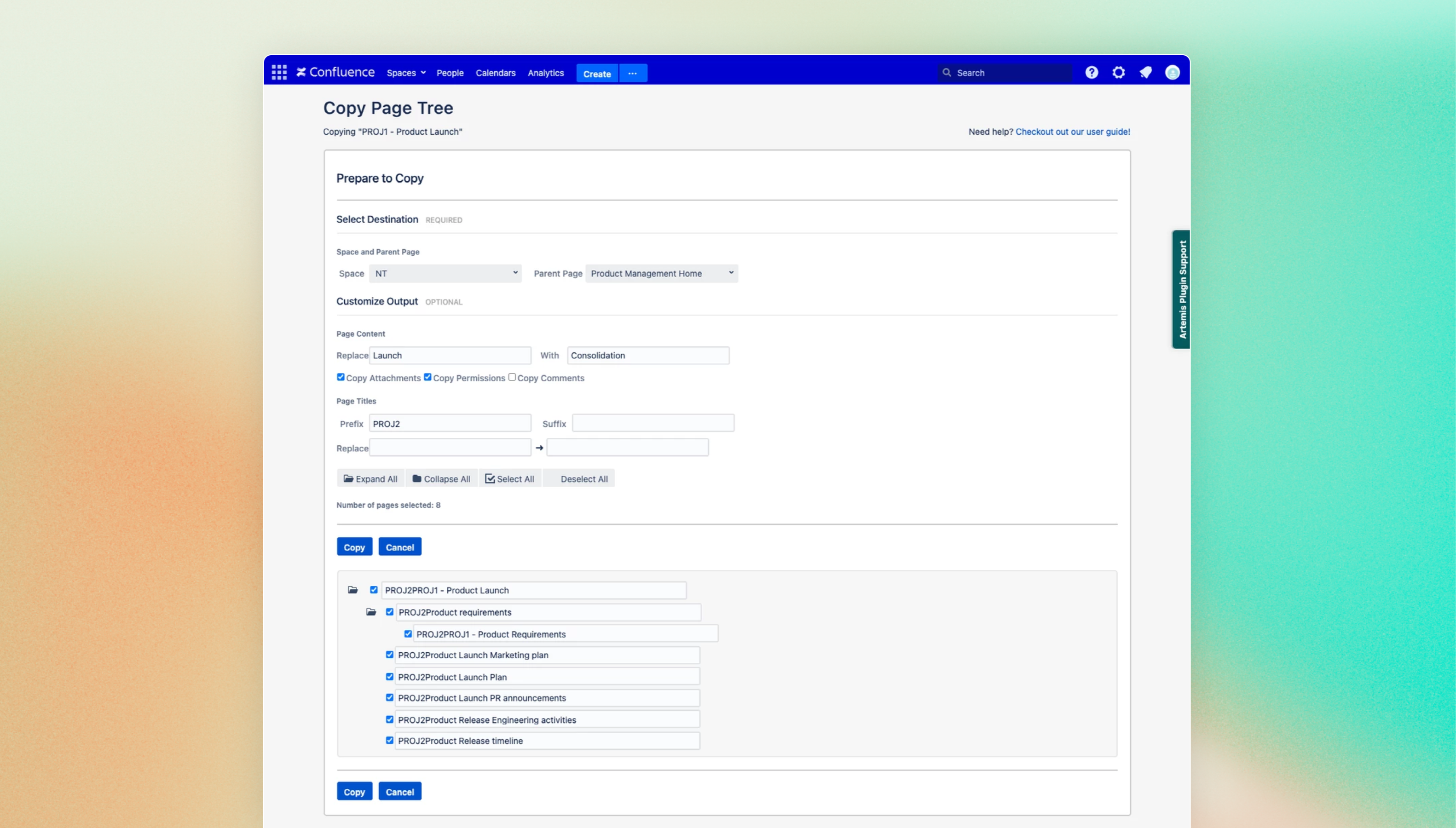Enable Copy Comments checkbox
The height and width of the screenshot is (828, 1456).
click(x=512, y=377)
